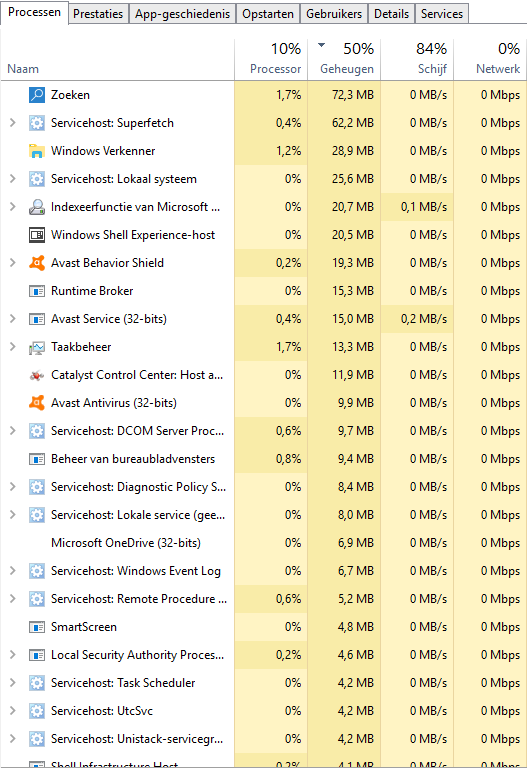Open the Services tab
527x773 pixels.
[x=442, y=14]
